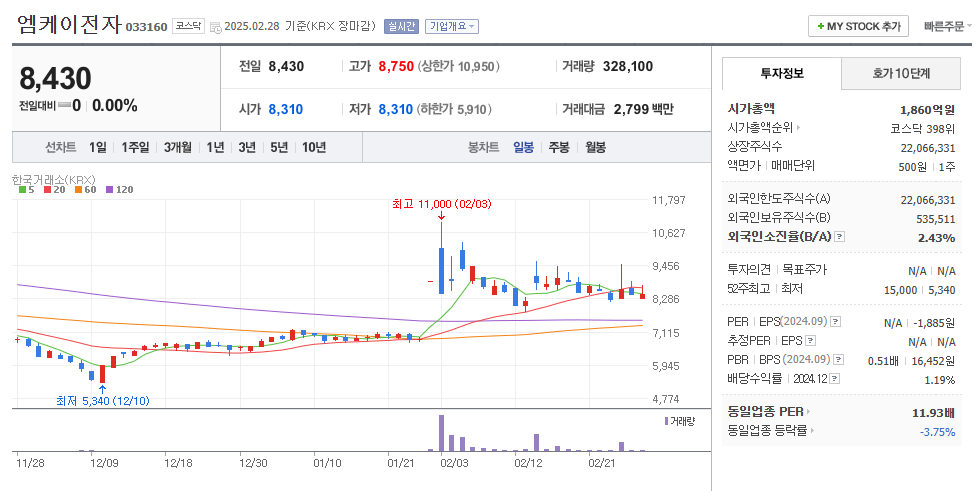
Task: Click the 거래대금 value 2,799 백만
Action: (x=644, y=109)
